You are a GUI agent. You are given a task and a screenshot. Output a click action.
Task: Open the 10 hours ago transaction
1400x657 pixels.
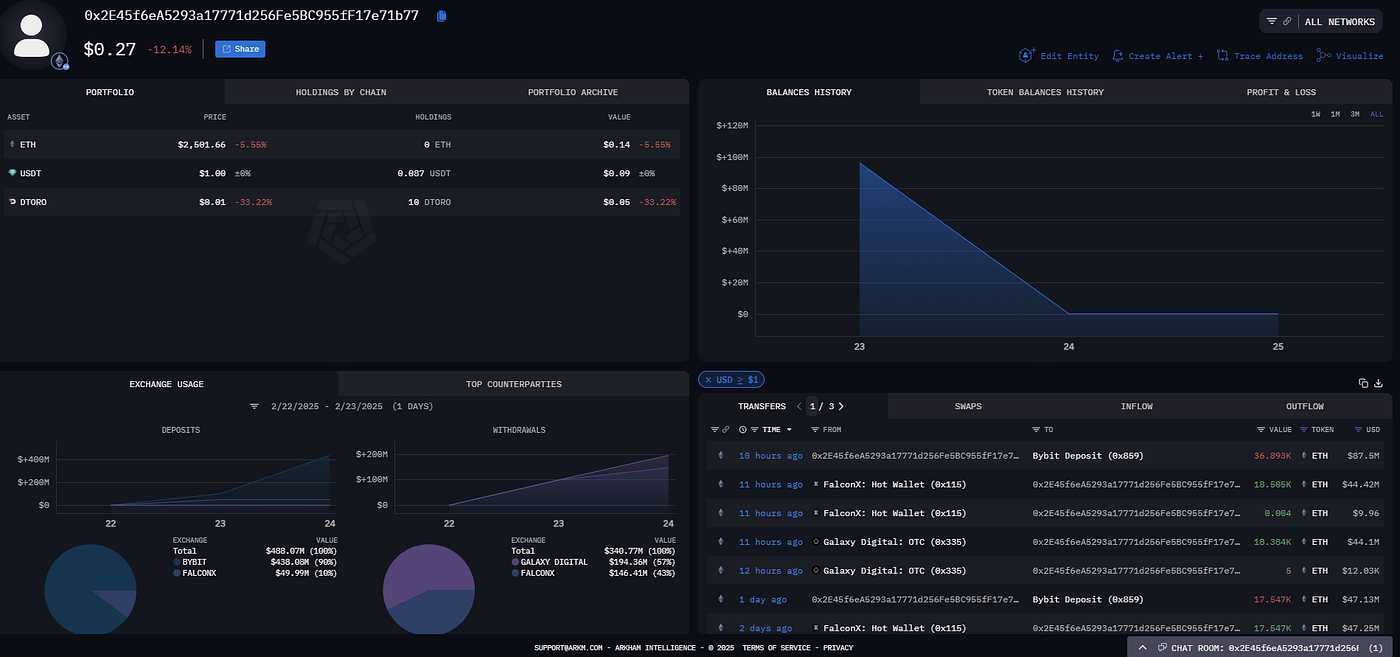pyautogui.click(x=770, y=456)
